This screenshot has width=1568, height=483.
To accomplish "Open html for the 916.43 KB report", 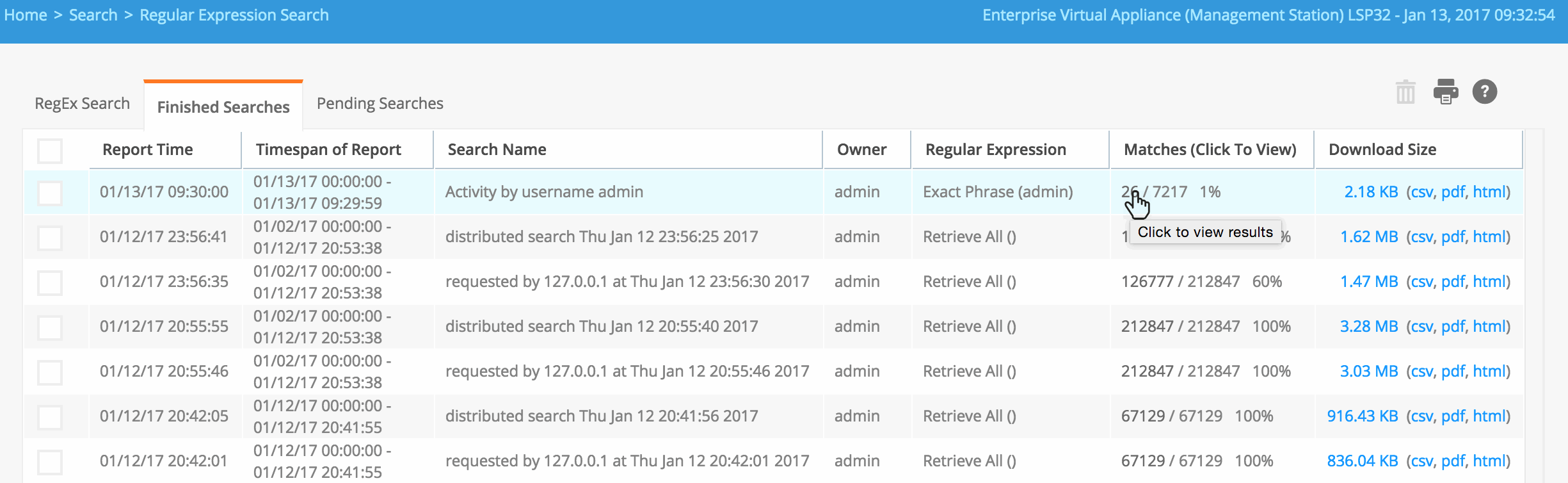I will (1490, 416).
